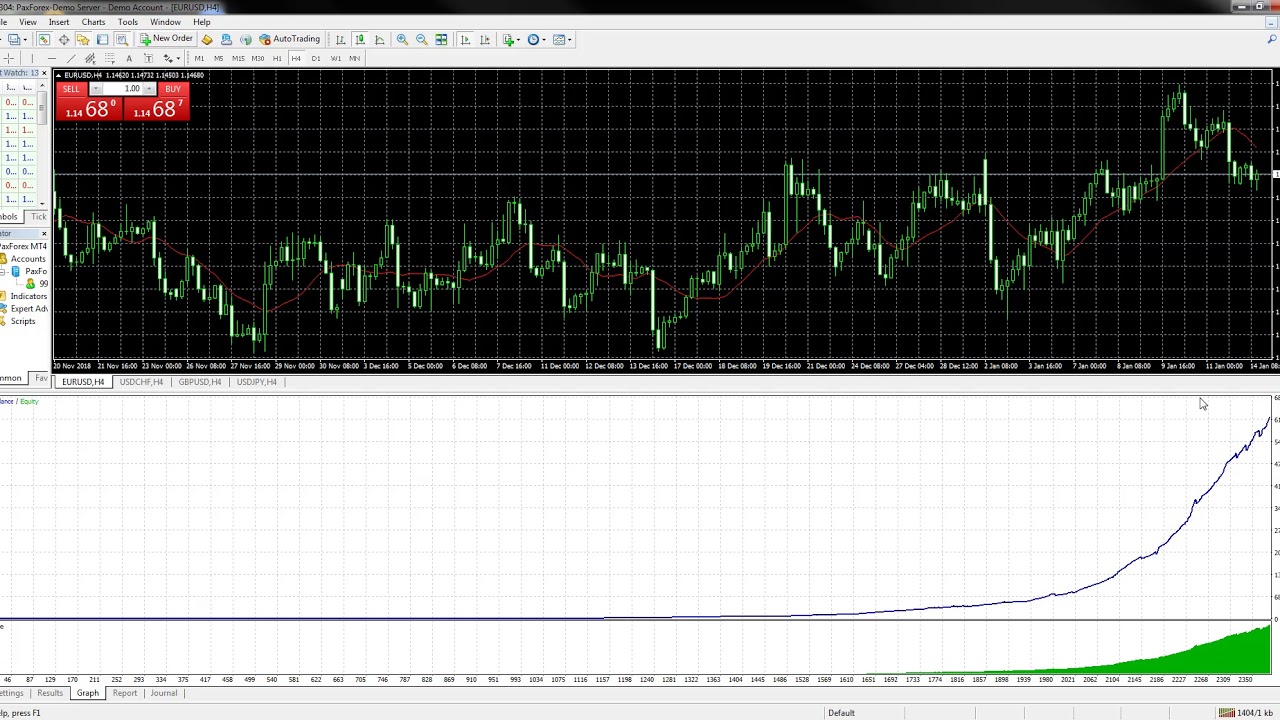Open the Insert menu

(59, 22)
